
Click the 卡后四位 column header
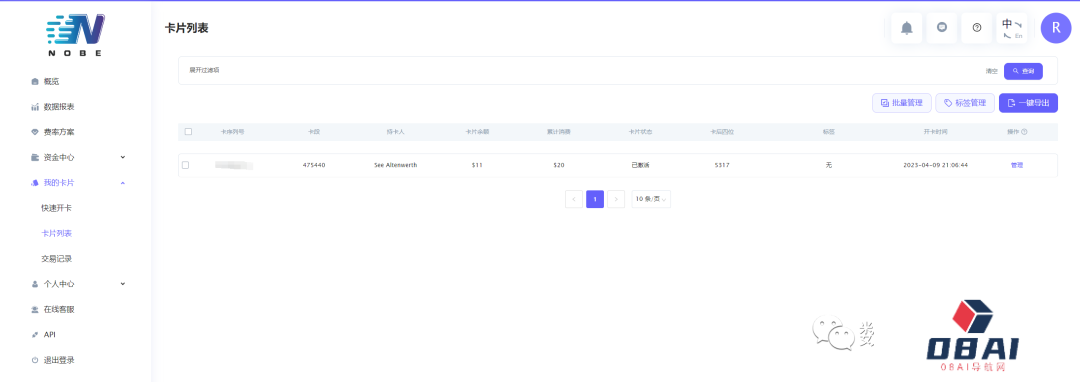722,131
